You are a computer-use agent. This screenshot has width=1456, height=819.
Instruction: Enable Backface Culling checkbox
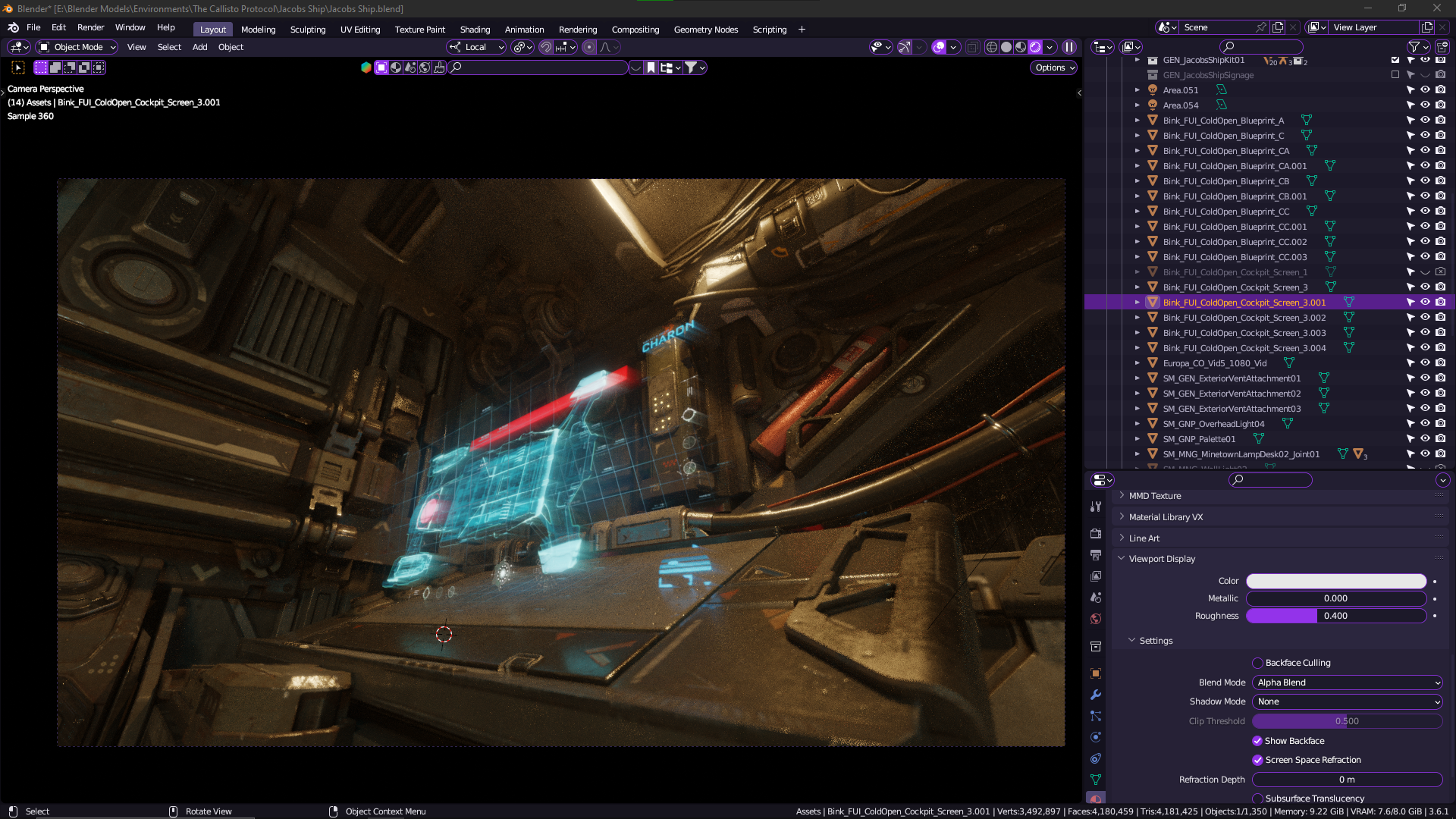[1257, 663]
